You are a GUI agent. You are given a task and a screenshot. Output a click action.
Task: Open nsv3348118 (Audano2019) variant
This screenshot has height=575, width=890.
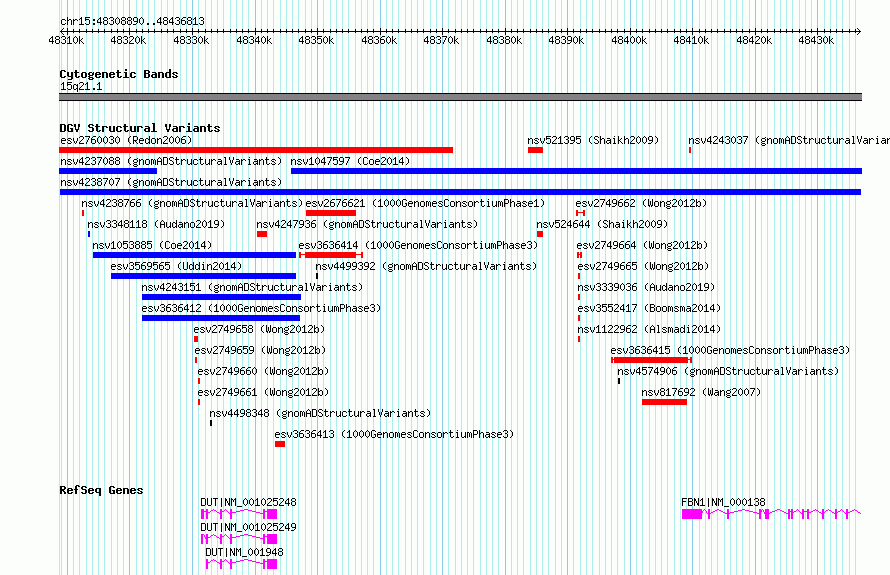click(x=156, y=224)
